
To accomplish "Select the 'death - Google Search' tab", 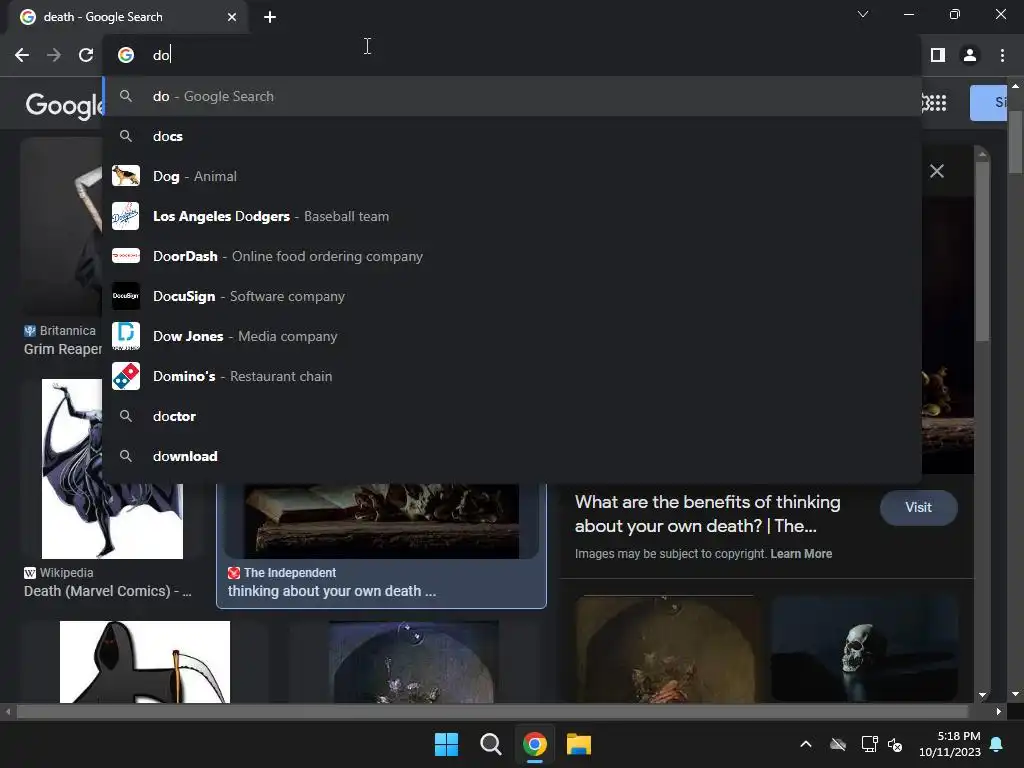I will pos(127,17).
